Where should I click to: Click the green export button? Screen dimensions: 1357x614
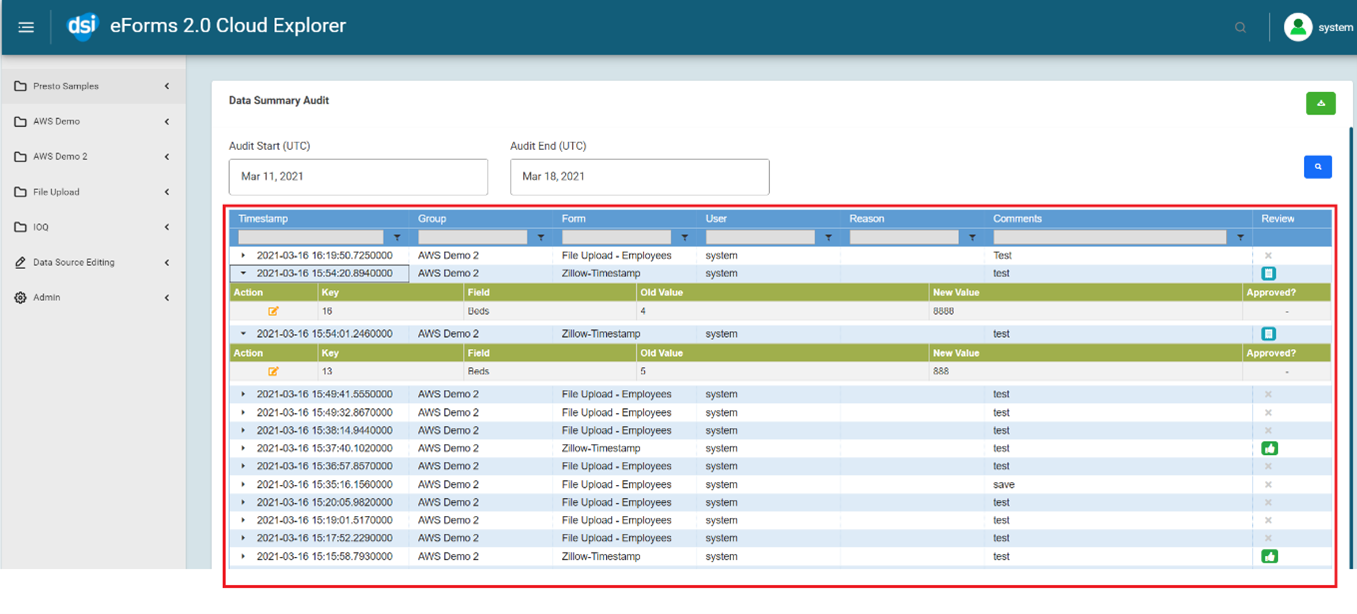pyautogui.click(x=1320, y=103)
